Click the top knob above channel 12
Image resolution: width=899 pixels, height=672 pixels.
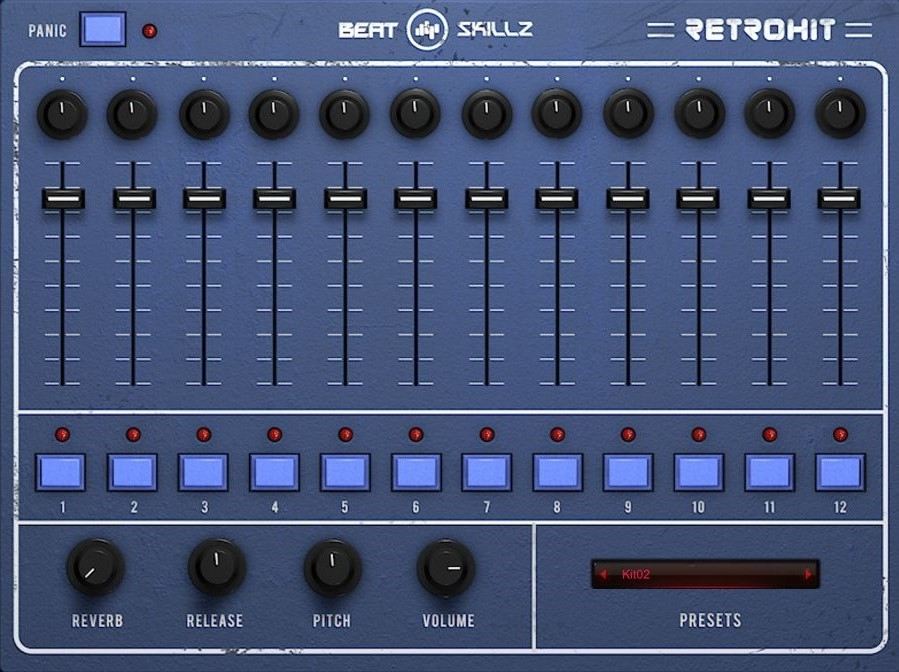pos(841,114)
